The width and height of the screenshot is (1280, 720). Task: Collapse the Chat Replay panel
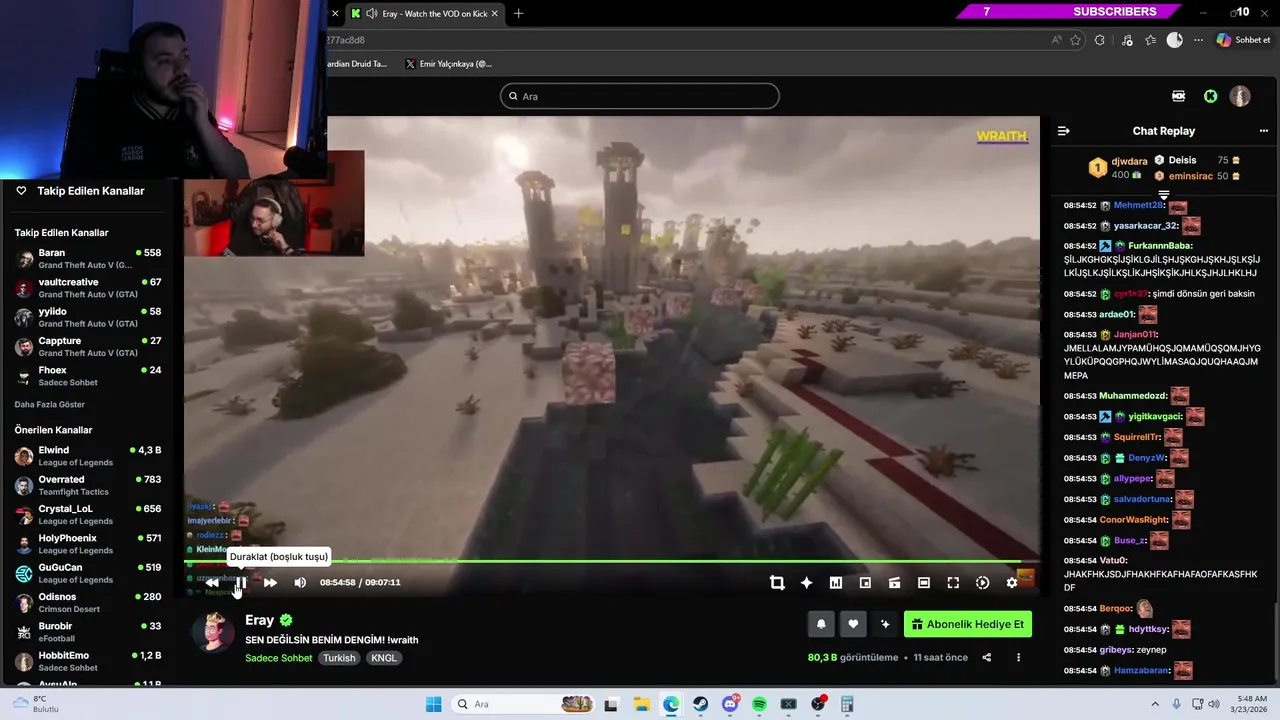tap(1064, 131)
